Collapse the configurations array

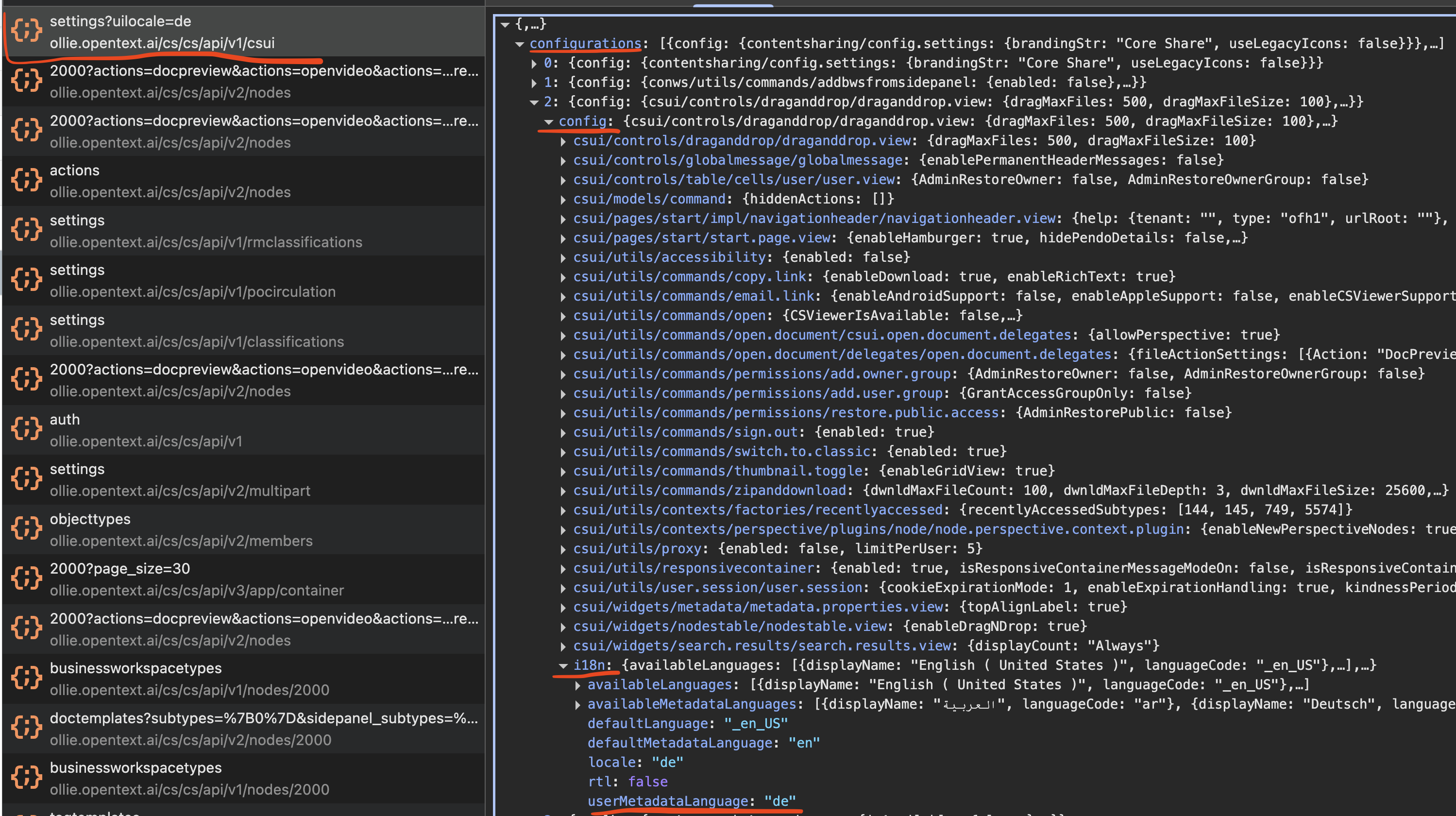(x=520, y=44)
